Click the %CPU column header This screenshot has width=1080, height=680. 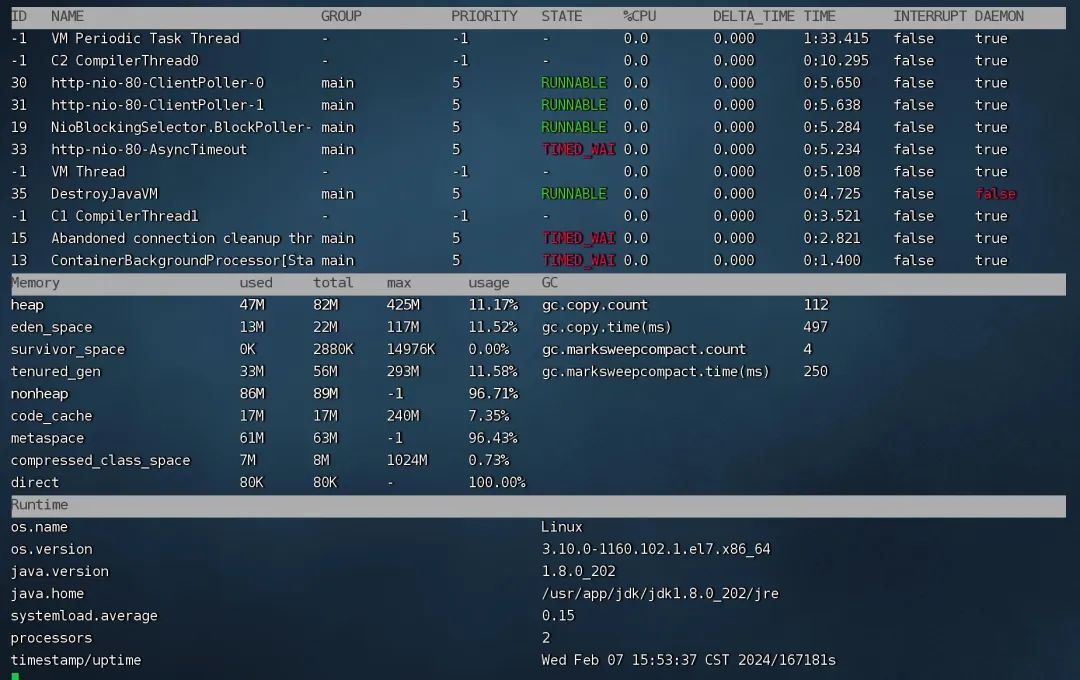pos(639,16)
